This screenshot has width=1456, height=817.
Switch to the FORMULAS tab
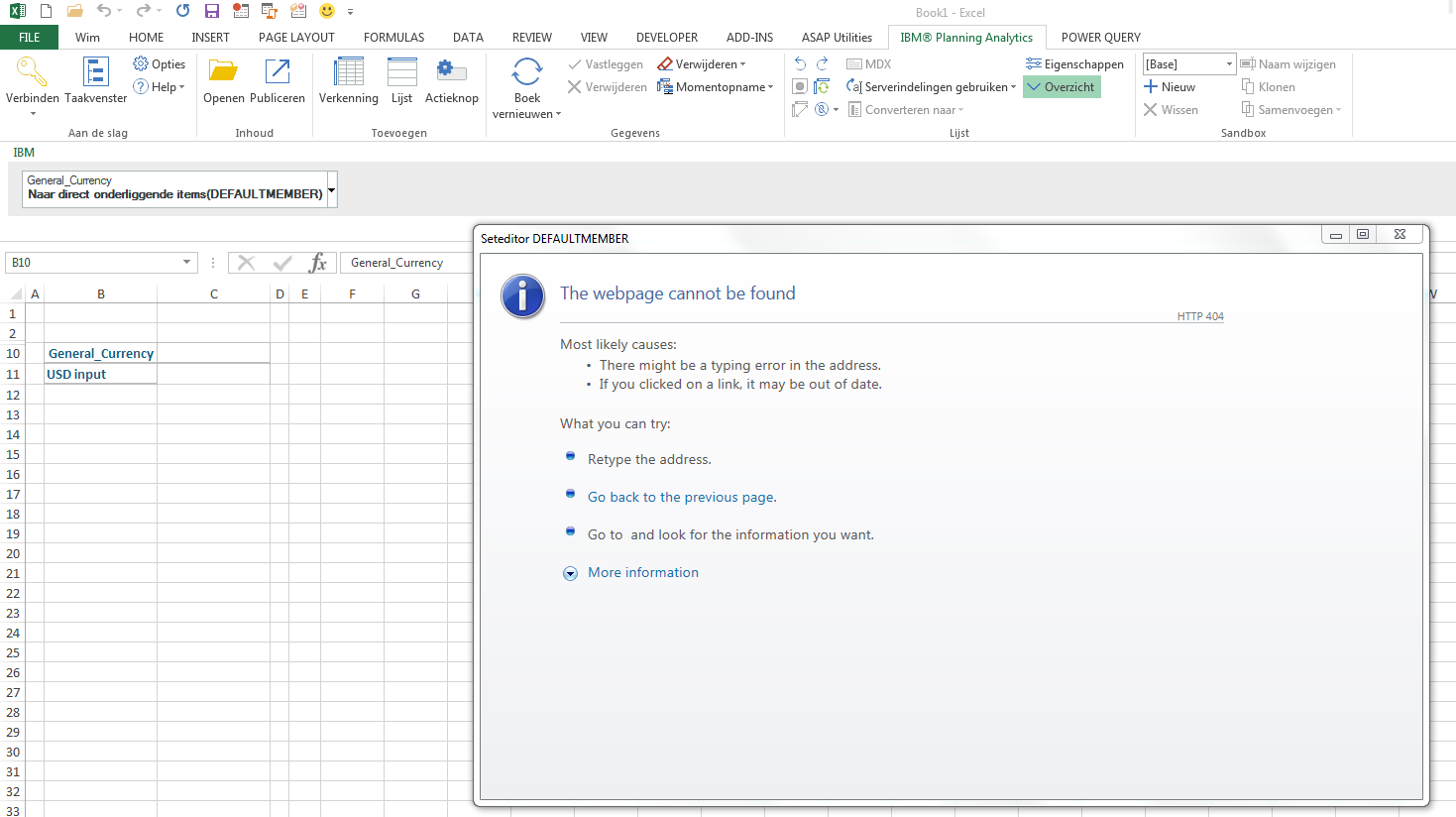pyautogui.click(x=393, y=38)
